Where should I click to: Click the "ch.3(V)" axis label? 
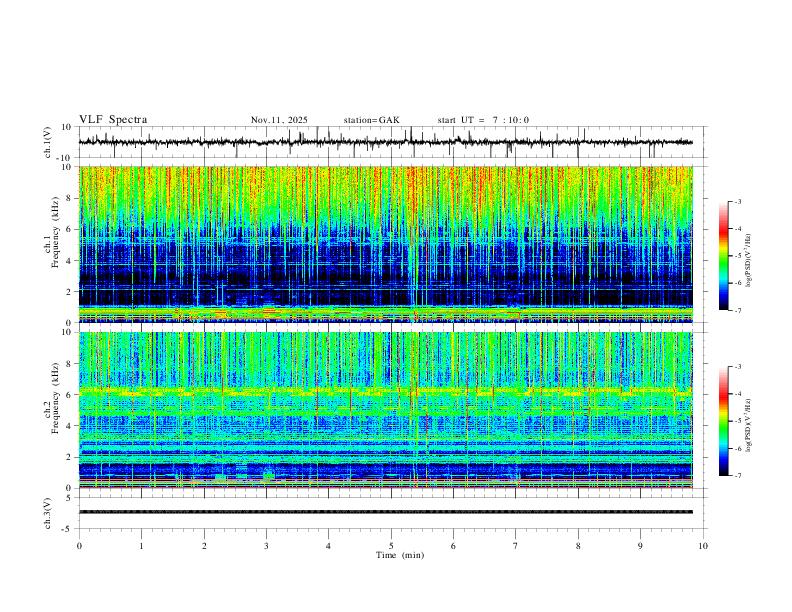pos(48,513)
